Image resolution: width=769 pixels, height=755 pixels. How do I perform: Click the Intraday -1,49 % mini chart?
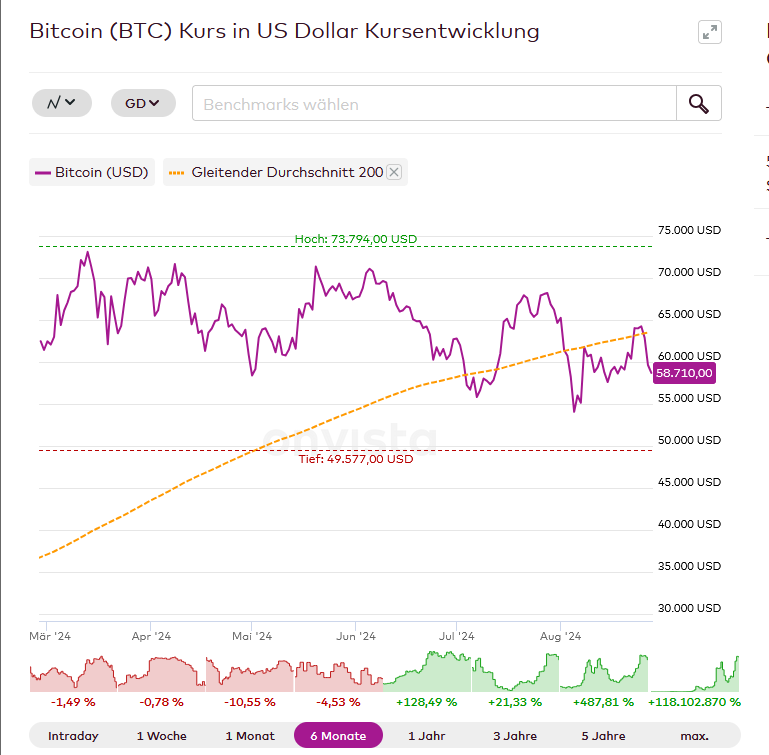coord(73,672)
